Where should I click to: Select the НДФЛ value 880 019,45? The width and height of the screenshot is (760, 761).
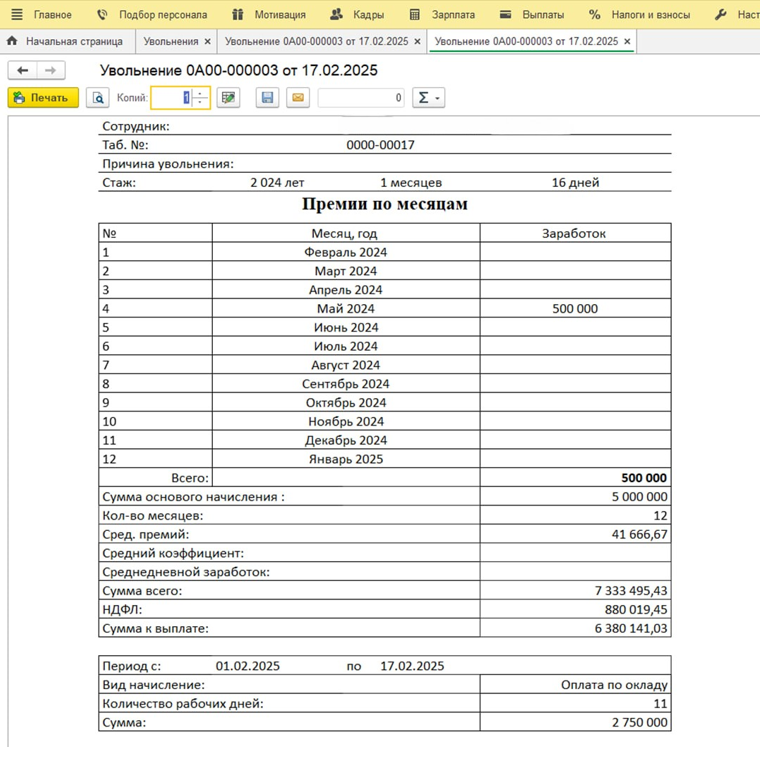pyautogui.click(x=576, y=610)
